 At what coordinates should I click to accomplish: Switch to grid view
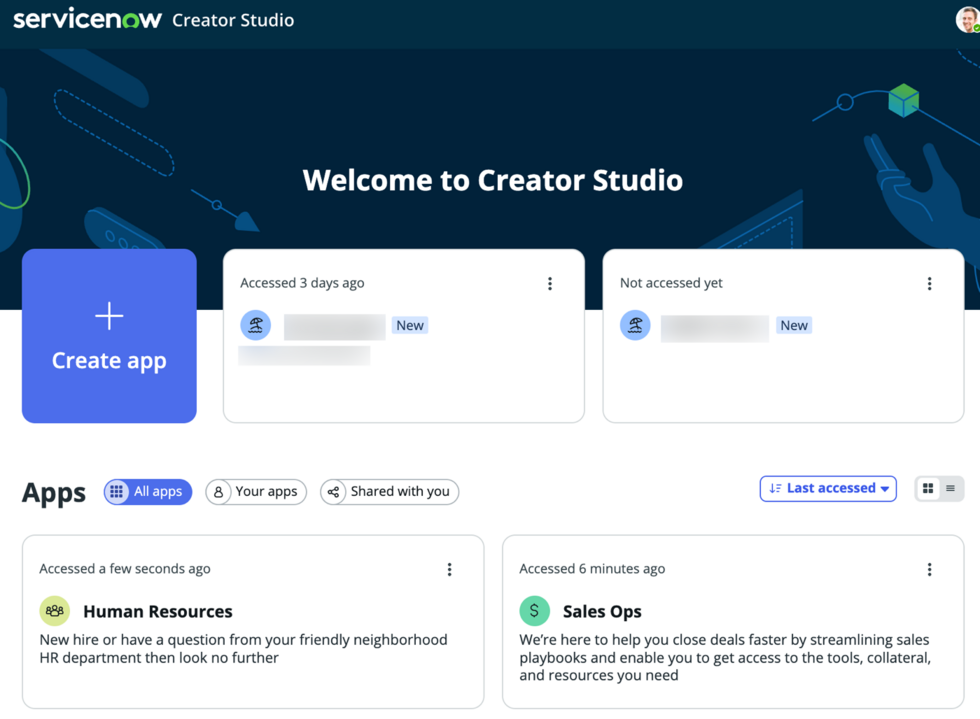click(x=928, y=488)
